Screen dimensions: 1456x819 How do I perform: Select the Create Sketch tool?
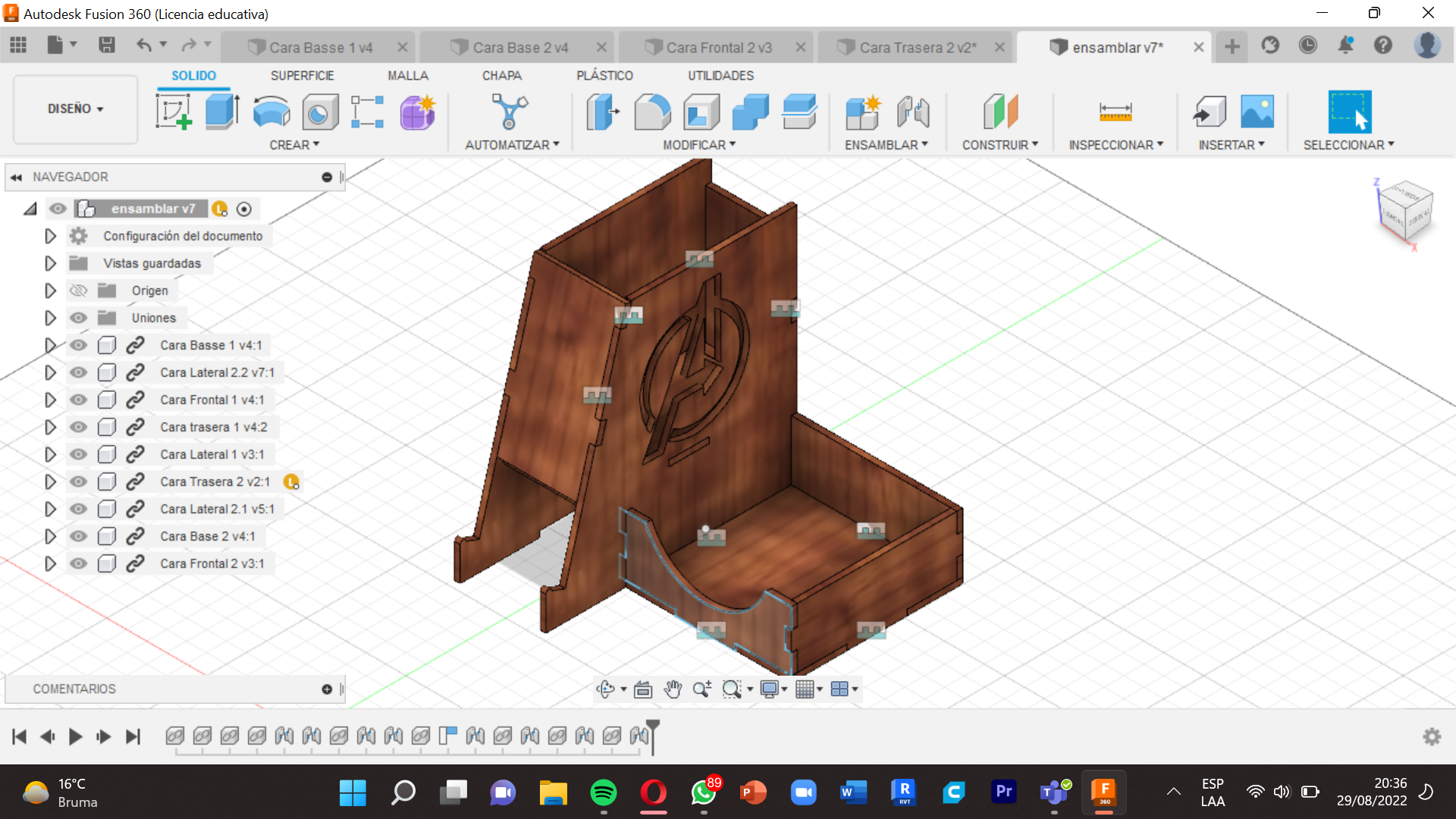point(173,111)
